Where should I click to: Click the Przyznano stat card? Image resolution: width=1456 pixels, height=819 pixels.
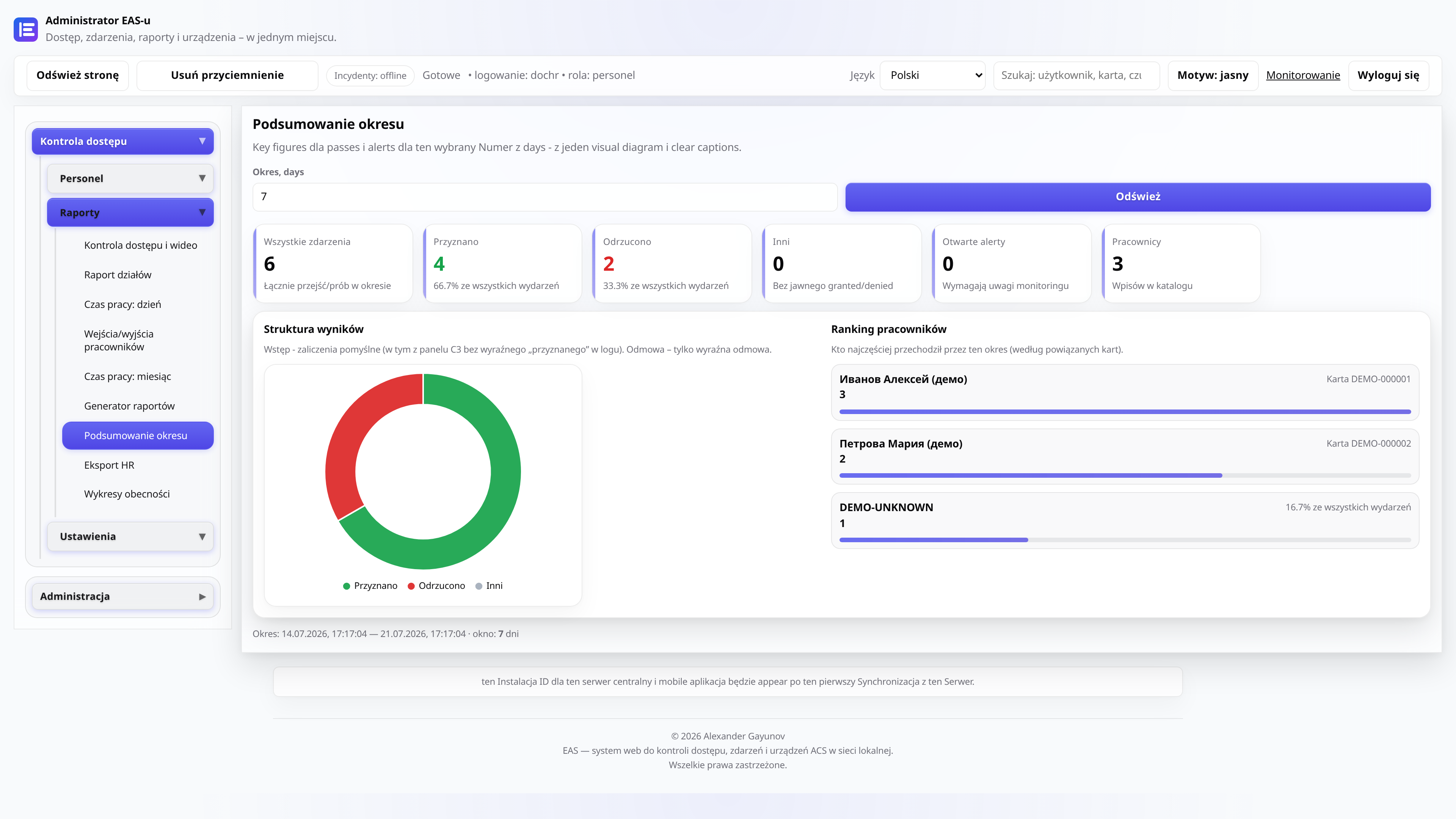click(x=502, y=264)
